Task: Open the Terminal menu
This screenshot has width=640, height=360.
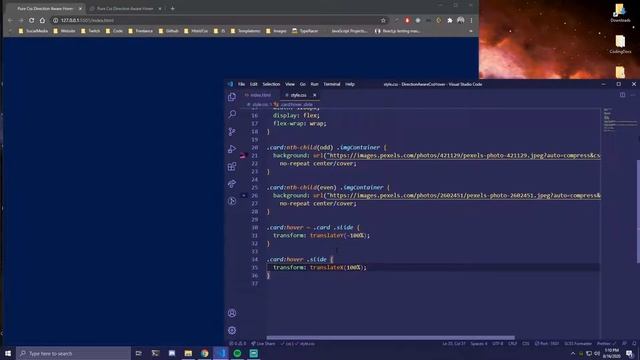Action: click(332, 84)
